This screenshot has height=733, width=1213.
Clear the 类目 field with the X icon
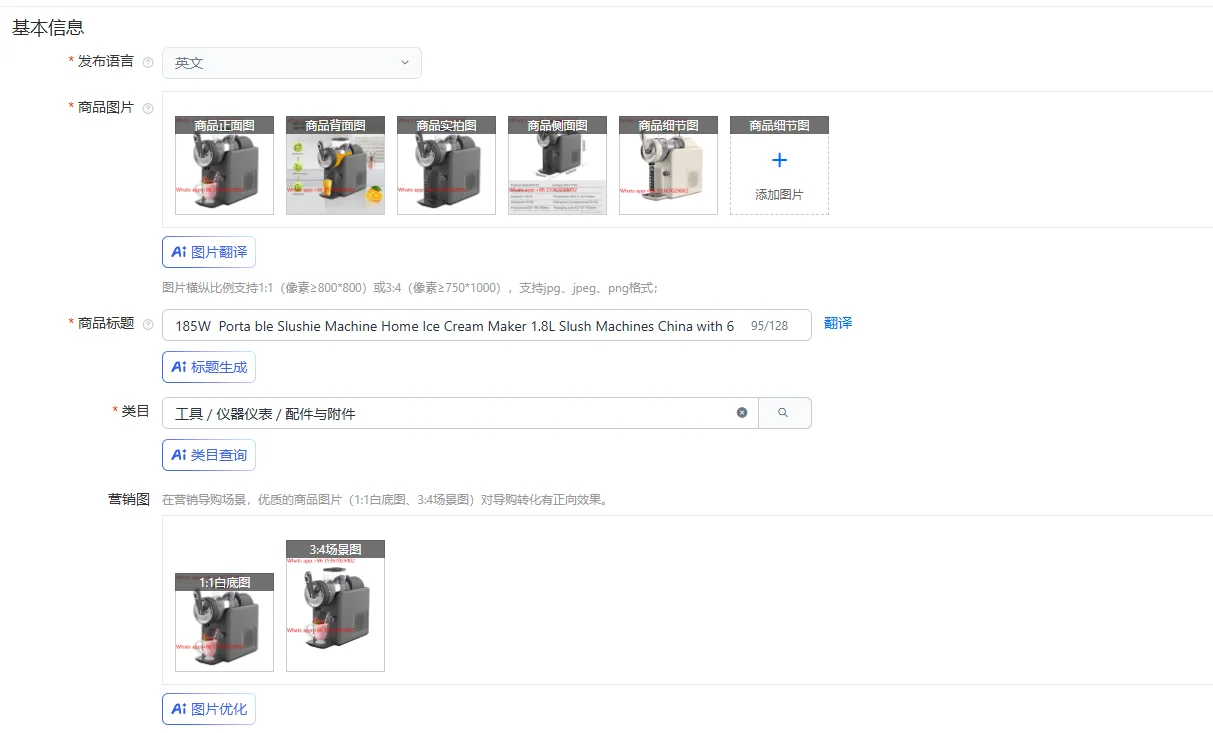pyautogui.click(x=742, y=413)
